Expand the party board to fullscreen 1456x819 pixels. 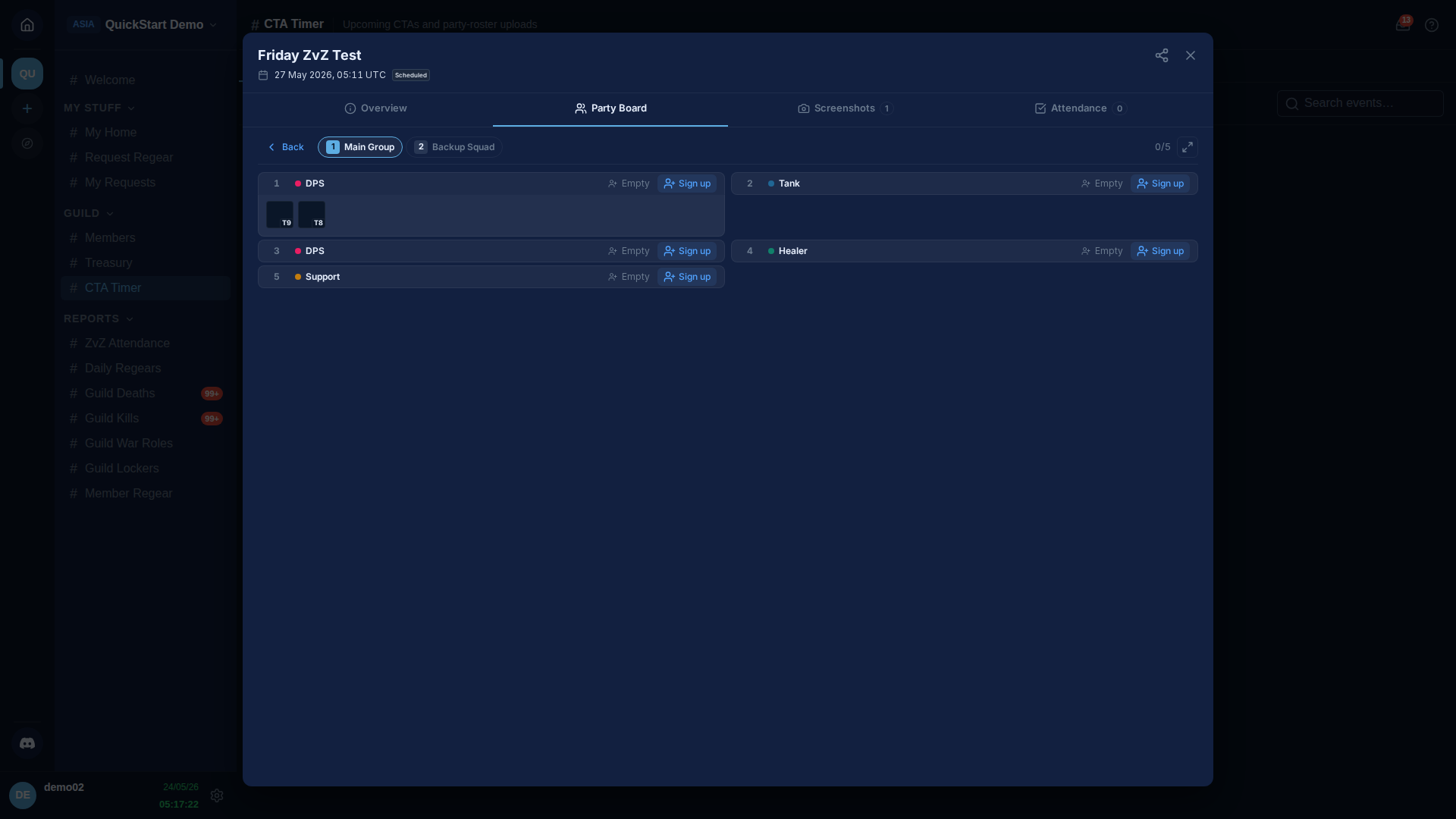pyautogui.click(x=1187, y=147)
